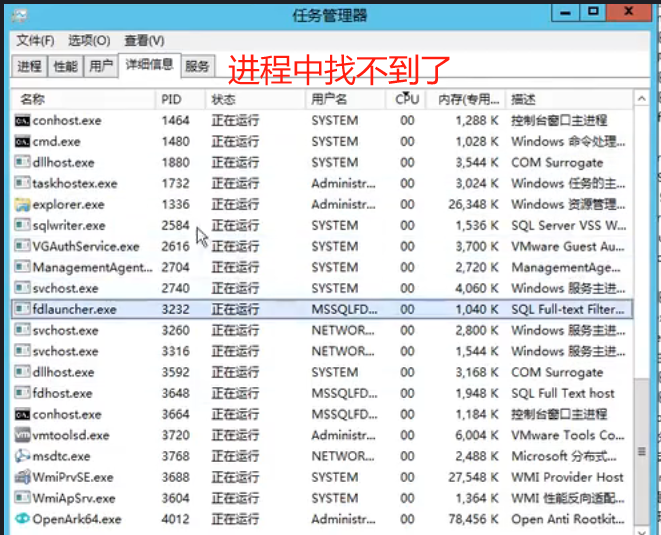
Task: Click the dllhost.exe icon with PID 1880
Action: (x=22, y=162)
